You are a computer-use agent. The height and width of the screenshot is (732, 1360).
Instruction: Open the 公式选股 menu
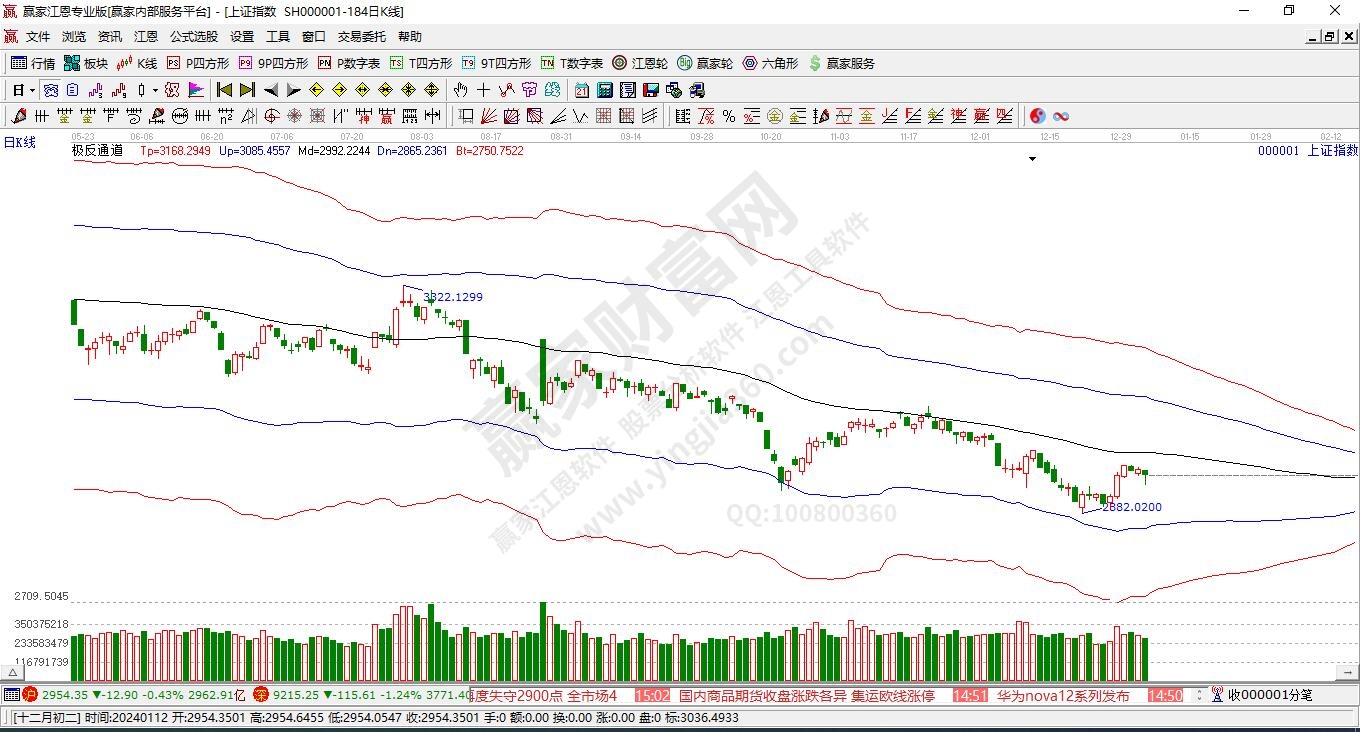193,37
